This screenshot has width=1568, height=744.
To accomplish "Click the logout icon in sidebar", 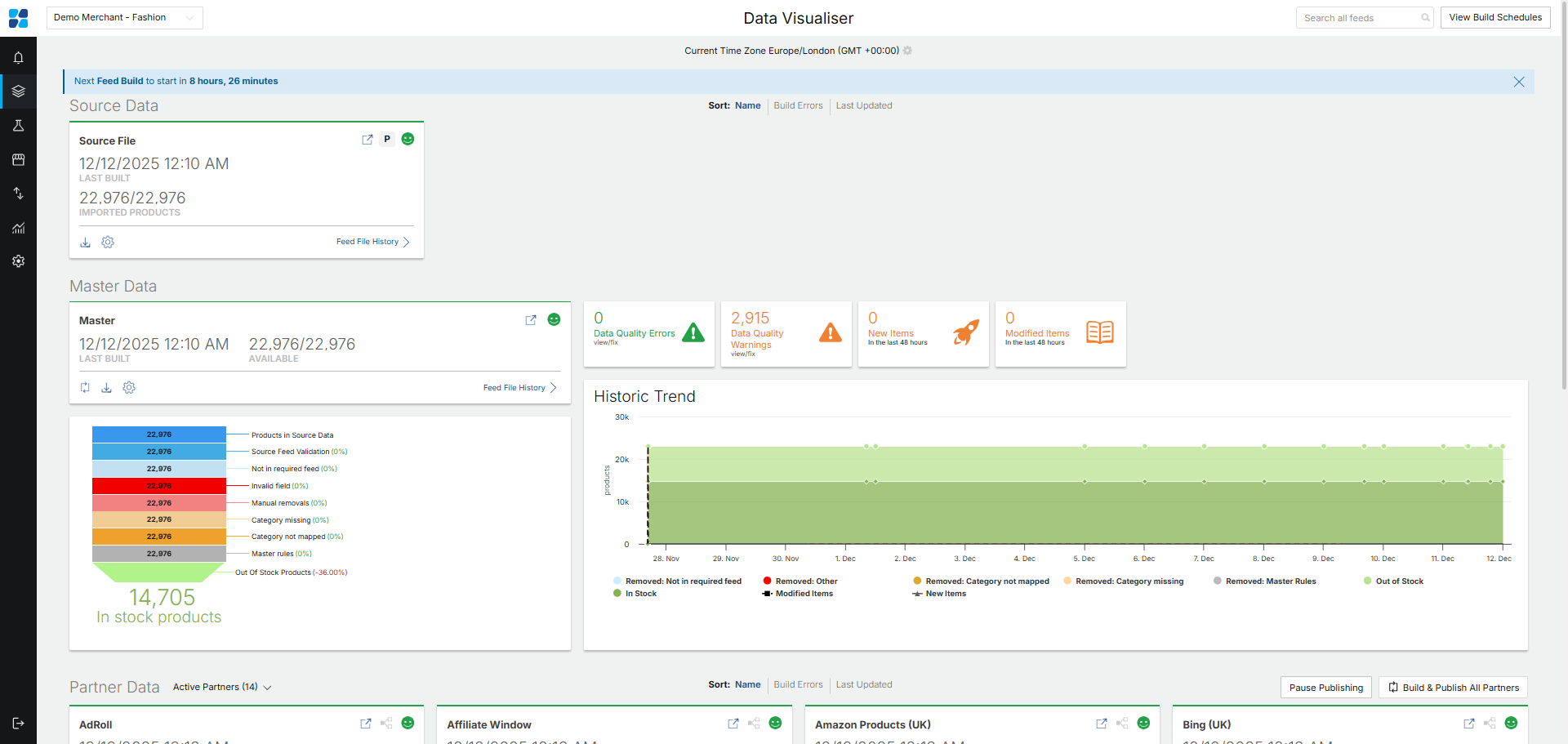I will [x=18, y=724].
